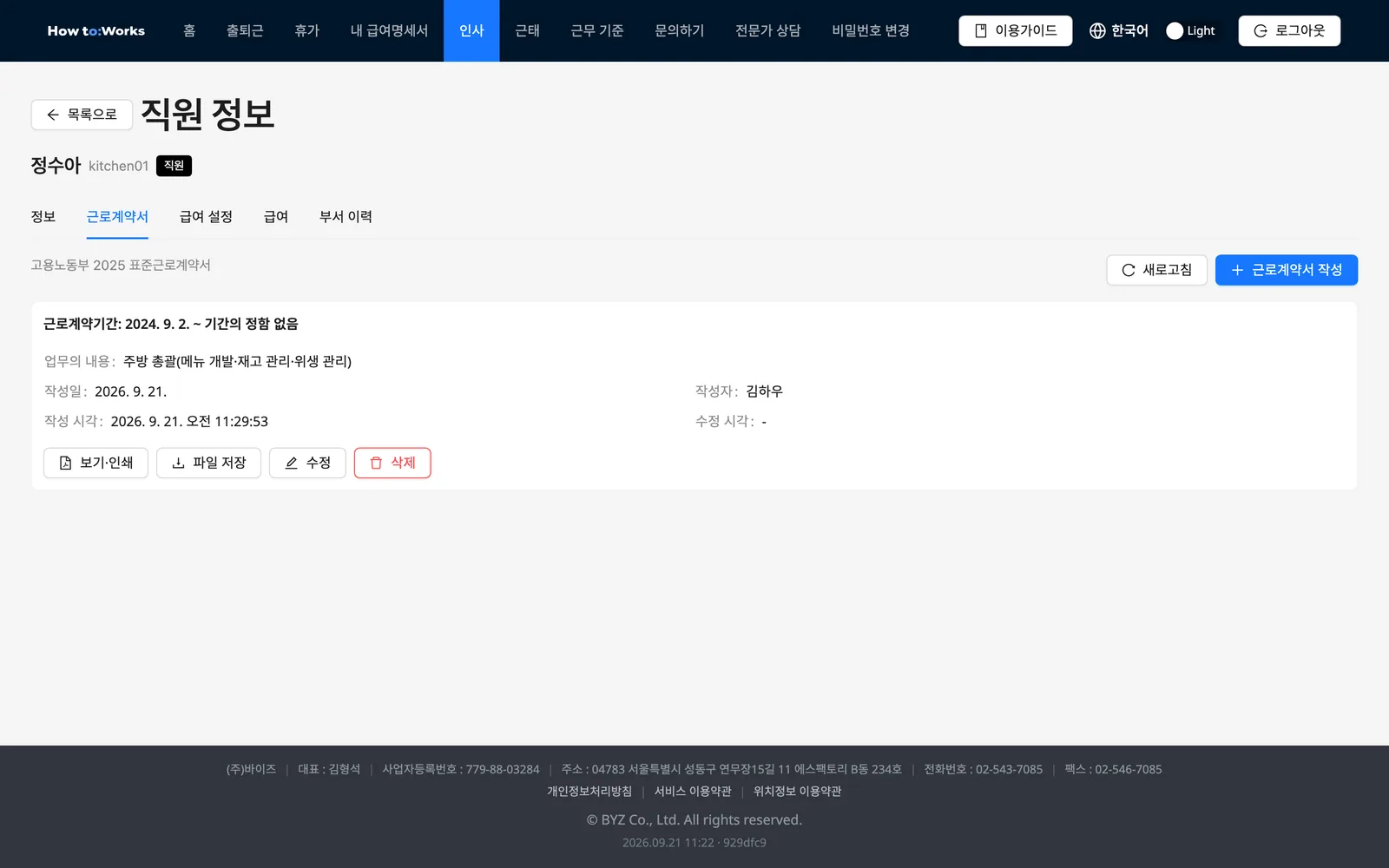Click the trash can icon in 삭제
The image size is (1389, 868).
tap(376, 463)
